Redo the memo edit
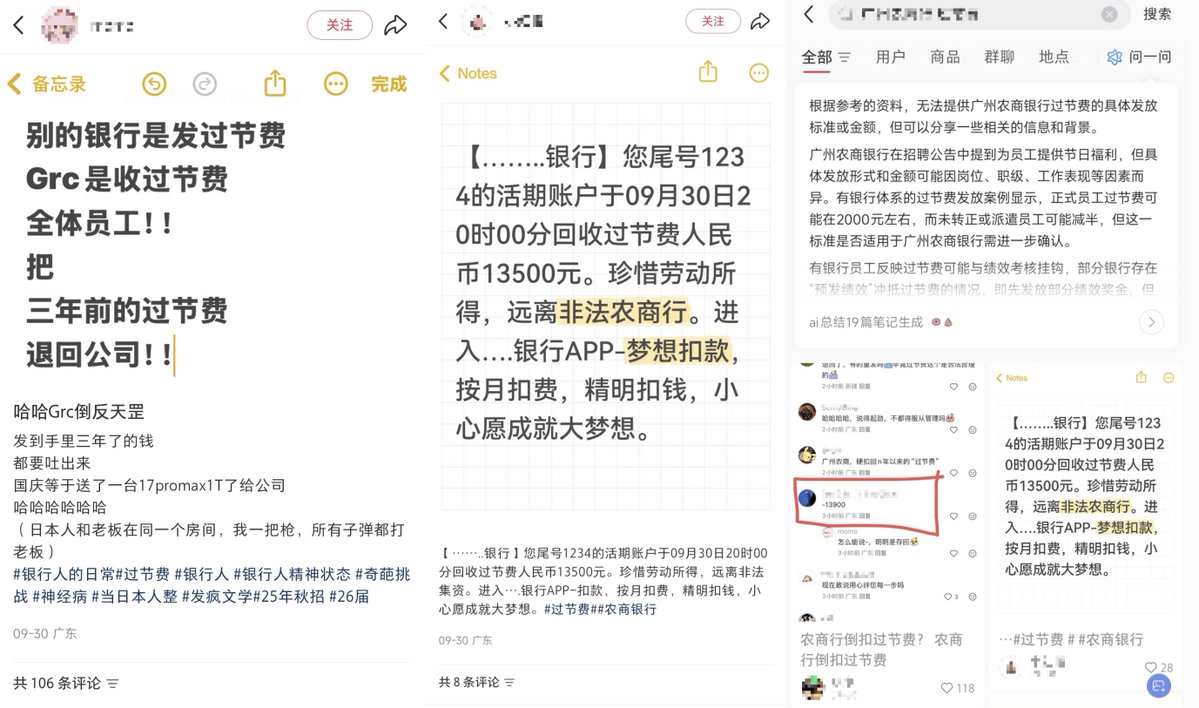1199x708 pixels. (x=205, y=83)
